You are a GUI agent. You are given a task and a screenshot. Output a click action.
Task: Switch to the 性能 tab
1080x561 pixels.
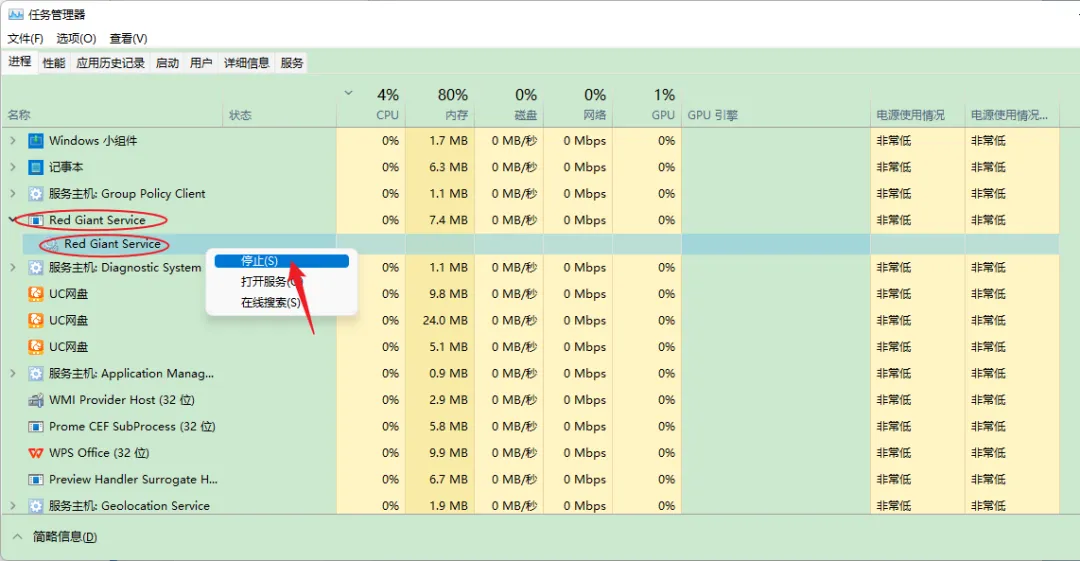[x=54, y=63]
